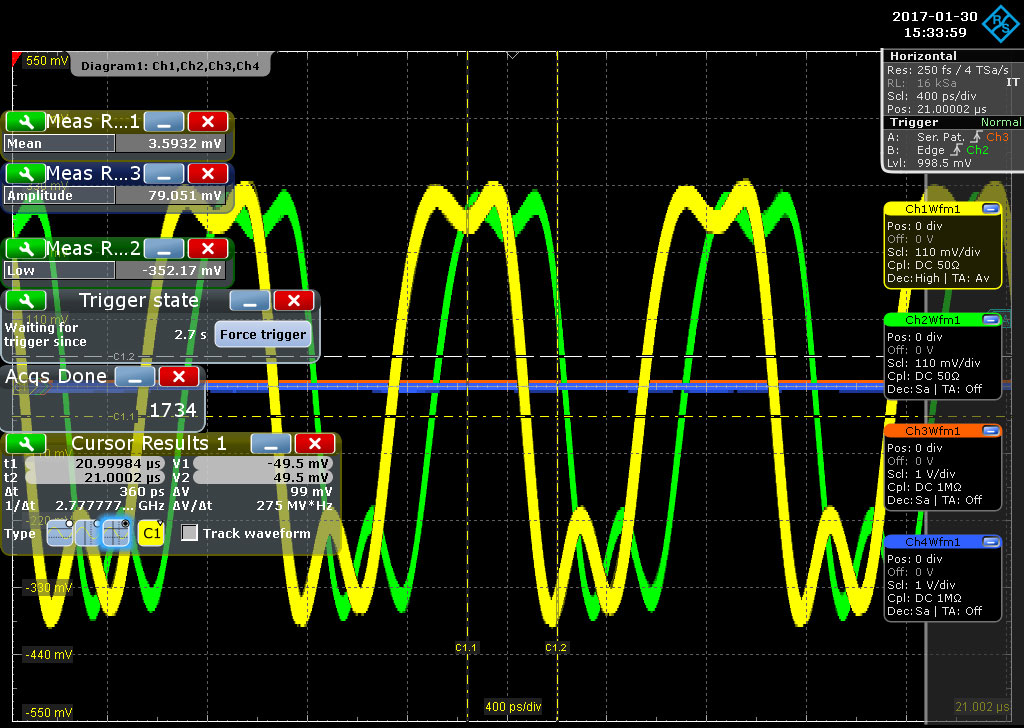Open Meas R...3 settings with the wrench icon

(x=27, y=173)
